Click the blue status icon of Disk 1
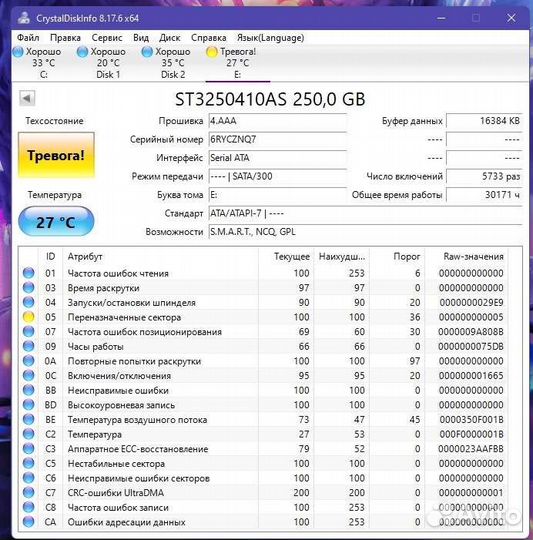 coord(82,52)
